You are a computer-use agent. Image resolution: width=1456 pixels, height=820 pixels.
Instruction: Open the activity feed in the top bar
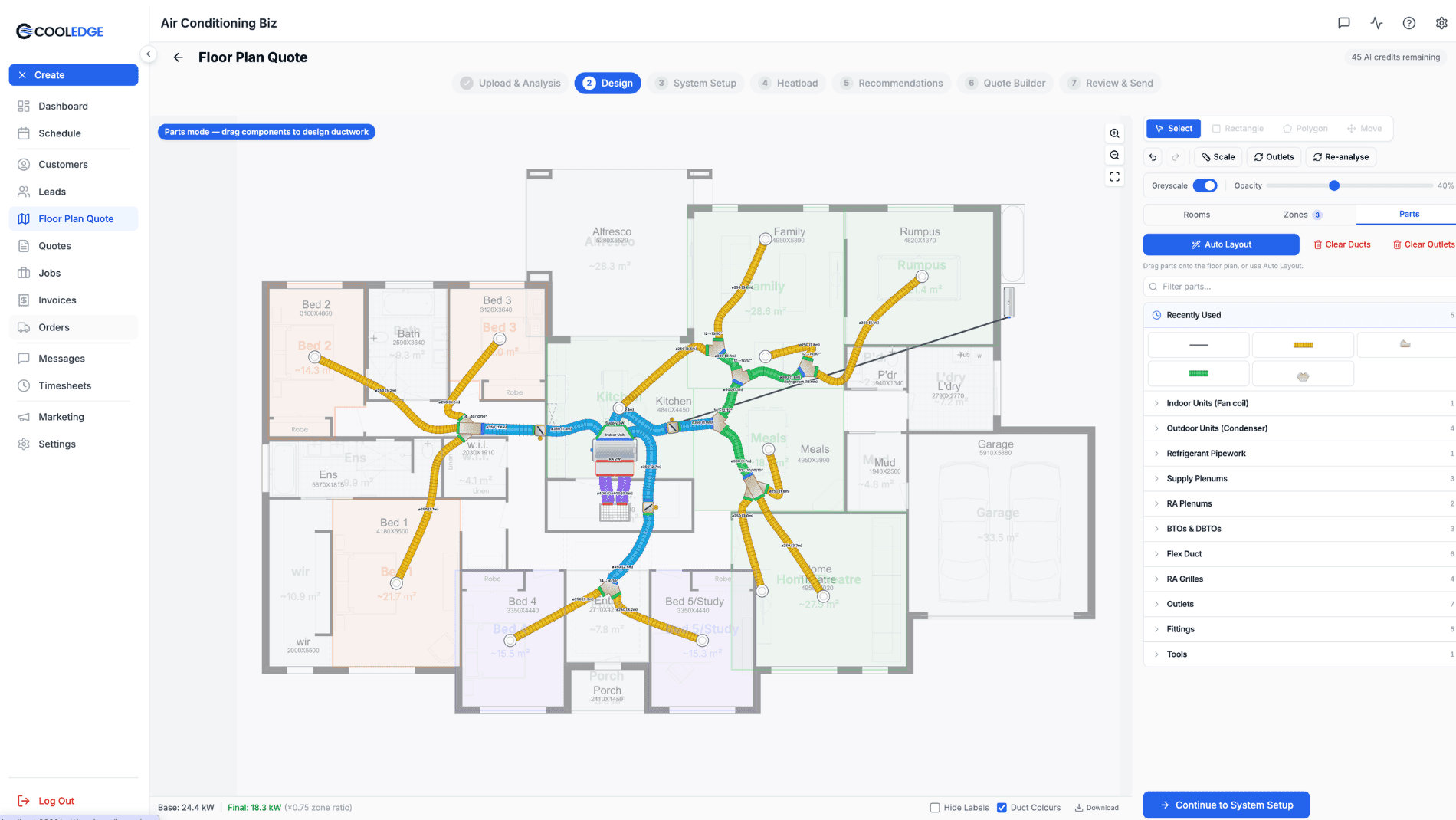[x=1376, y=23]
